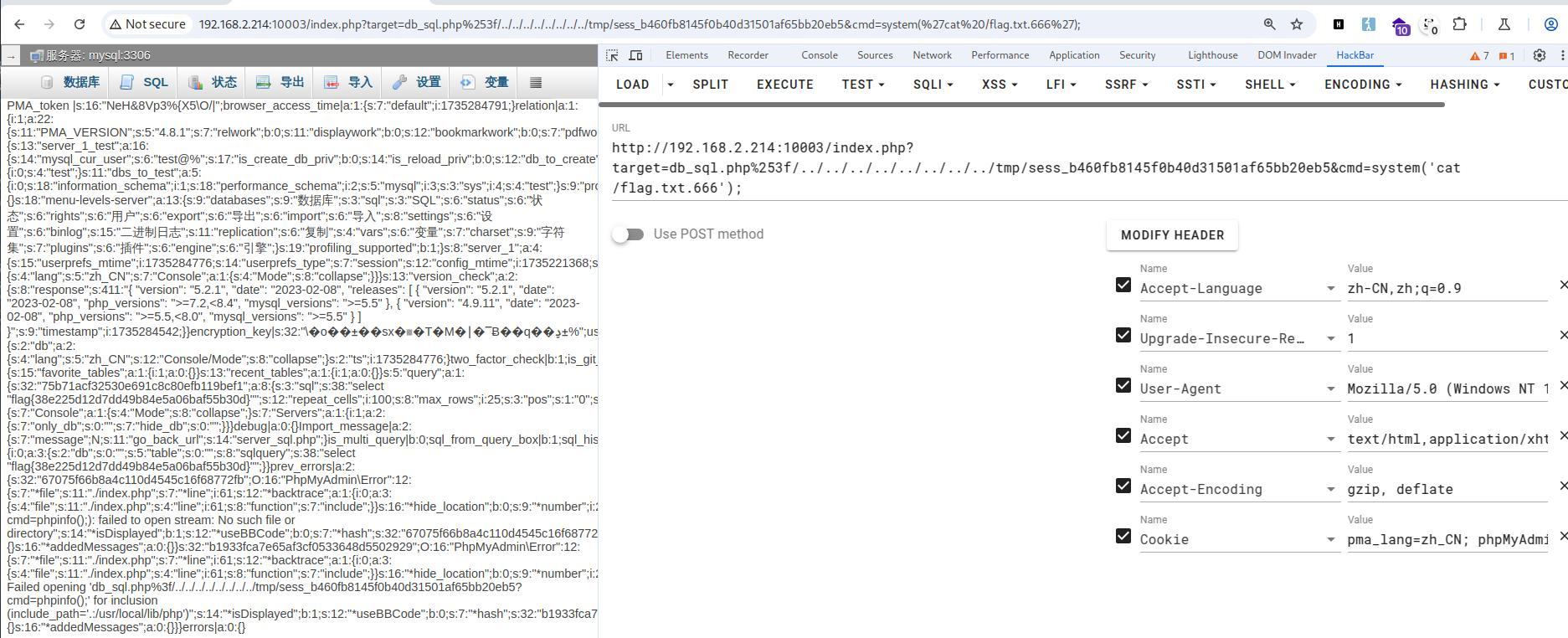The width and height of the screenshot is (1568, 638).
Task: Expand the SQLI dropdown menu
Action: 933,85
